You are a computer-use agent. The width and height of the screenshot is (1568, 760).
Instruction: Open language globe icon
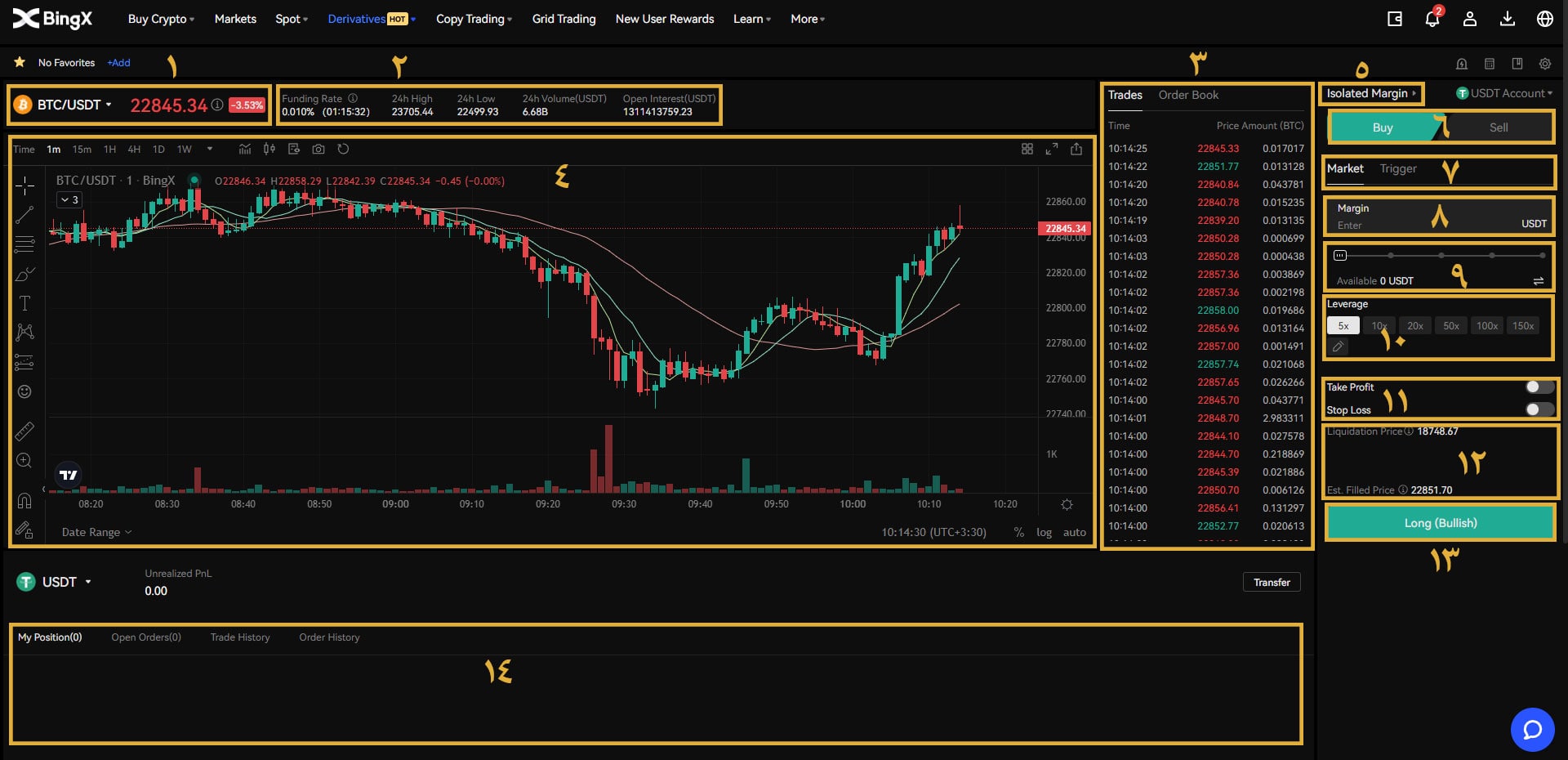click(1545, 19)
